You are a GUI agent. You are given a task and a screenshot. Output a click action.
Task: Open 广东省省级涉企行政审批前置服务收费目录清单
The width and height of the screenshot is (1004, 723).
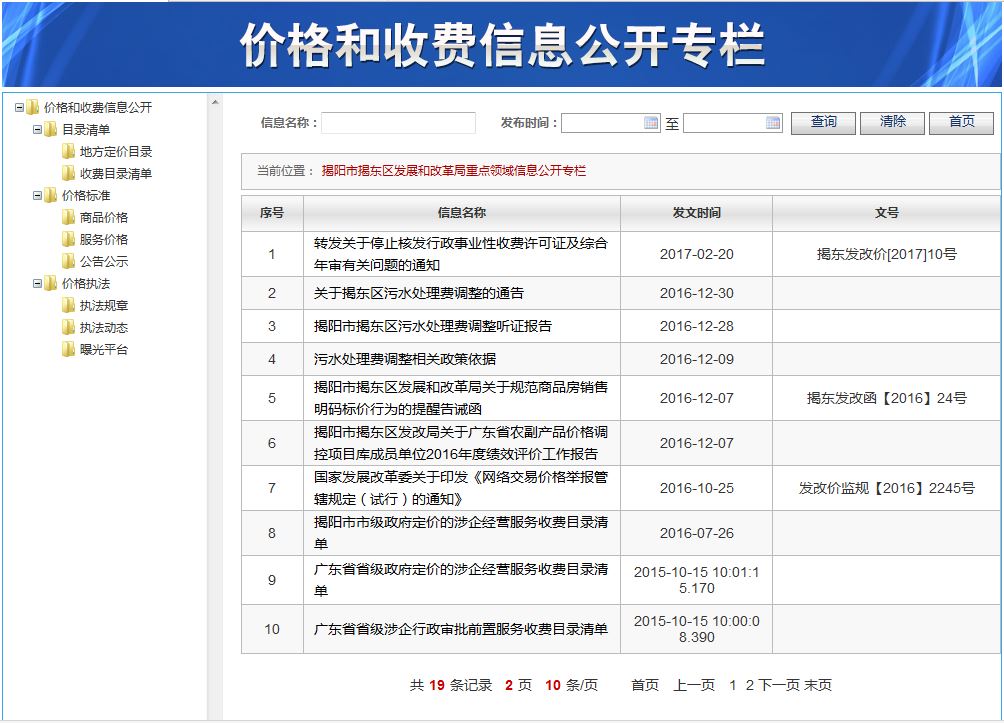pos(460,629)
